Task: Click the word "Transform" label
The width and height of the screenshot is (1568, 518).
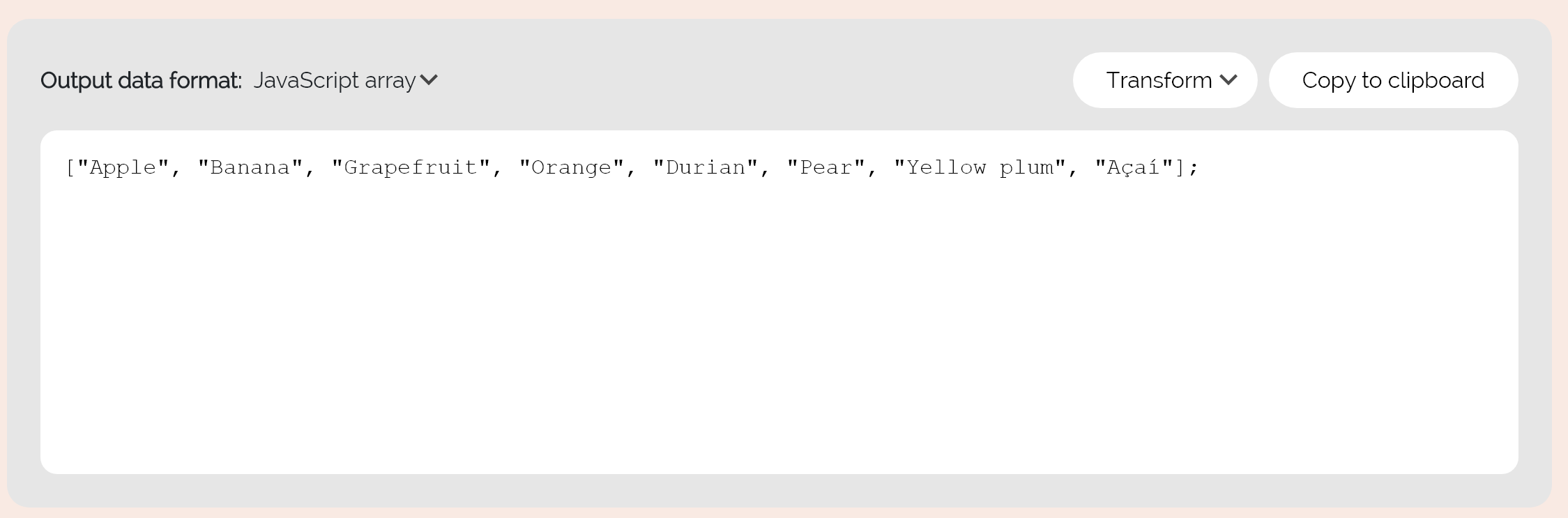Action: tap(1159, 80)
